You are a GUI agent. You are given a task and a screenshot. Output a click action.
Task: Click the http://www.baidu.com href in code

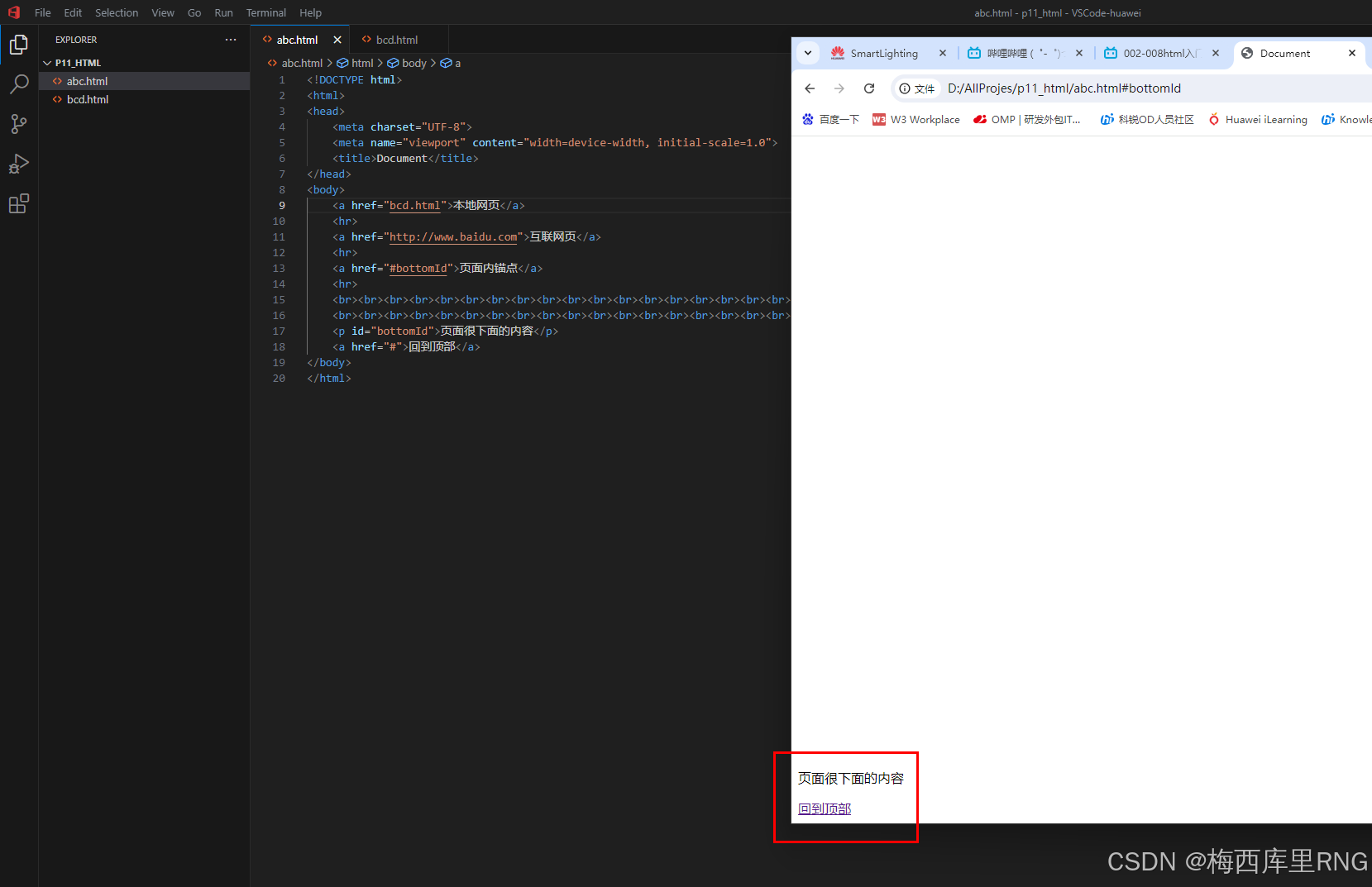click(x=453, y=237)
